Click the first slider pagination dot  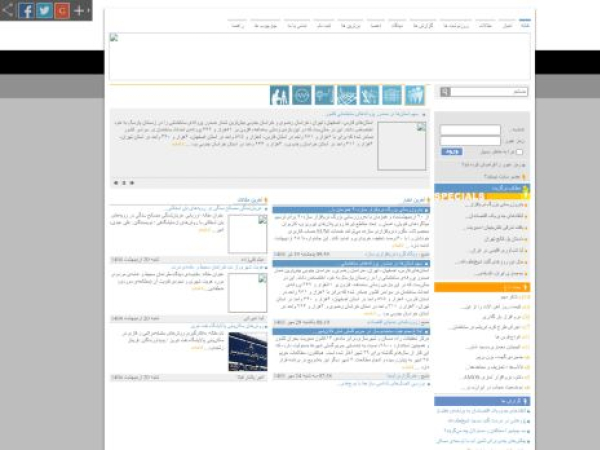point(116,183)
